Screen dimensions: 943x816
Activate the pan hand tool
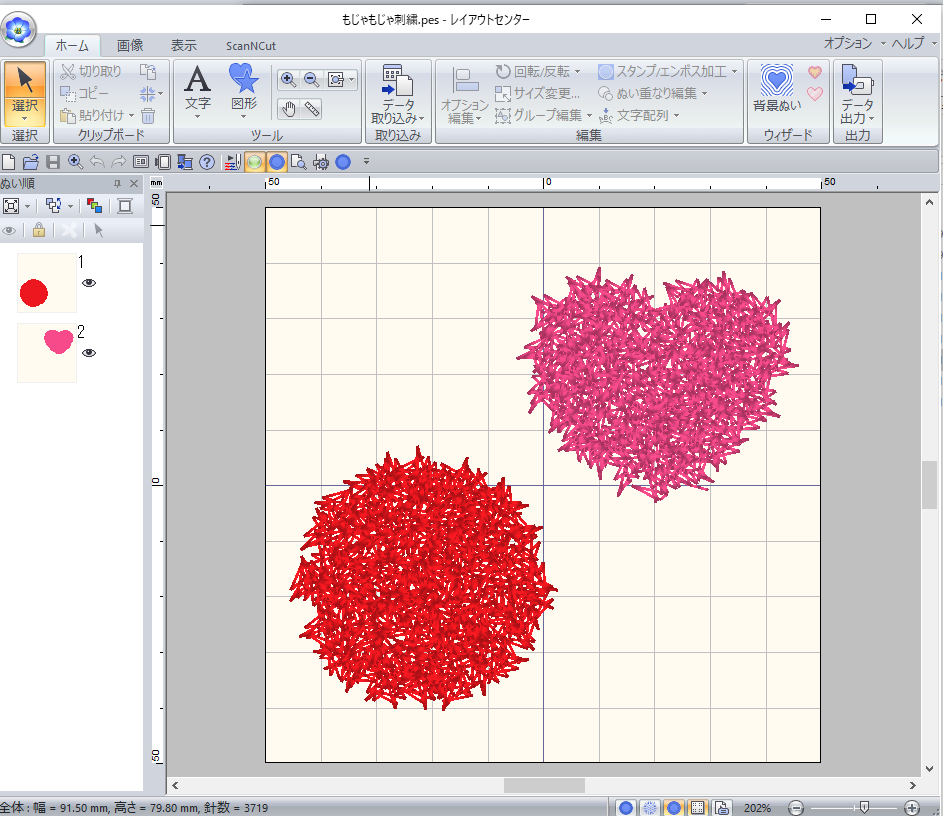pos(288,108)
